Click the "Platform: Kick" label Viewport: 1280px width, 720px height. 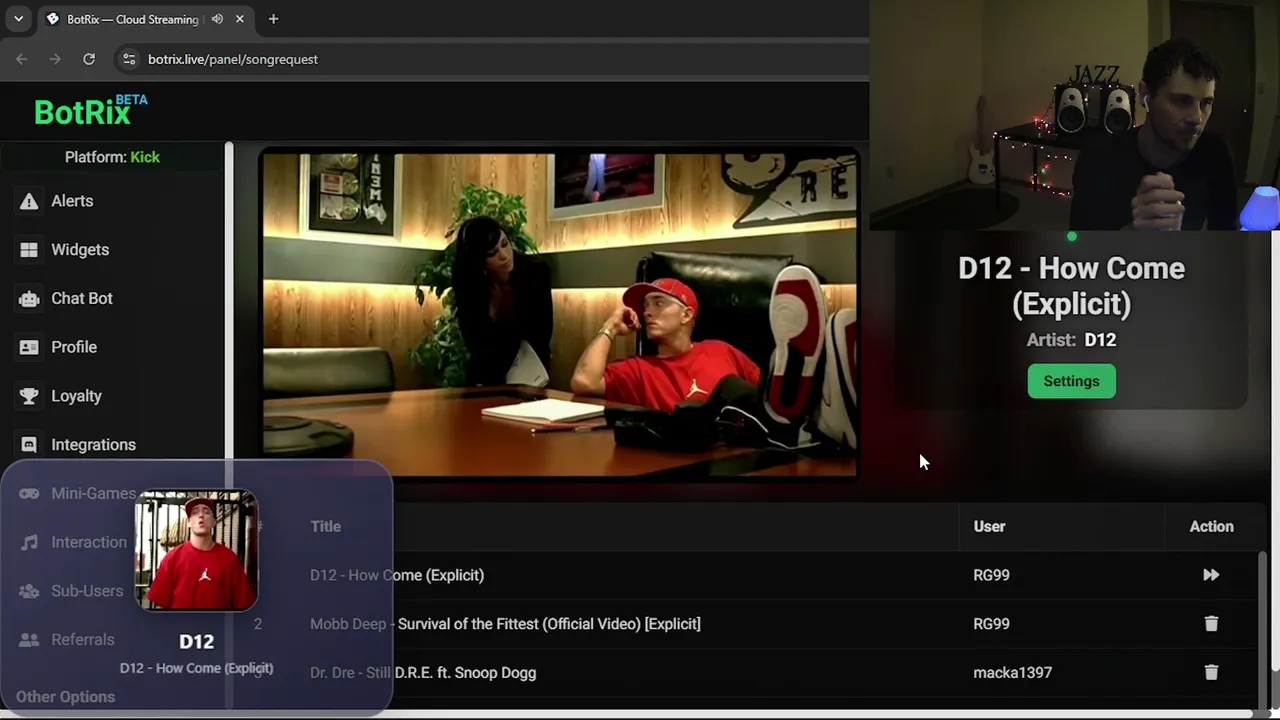coord(112,157)
